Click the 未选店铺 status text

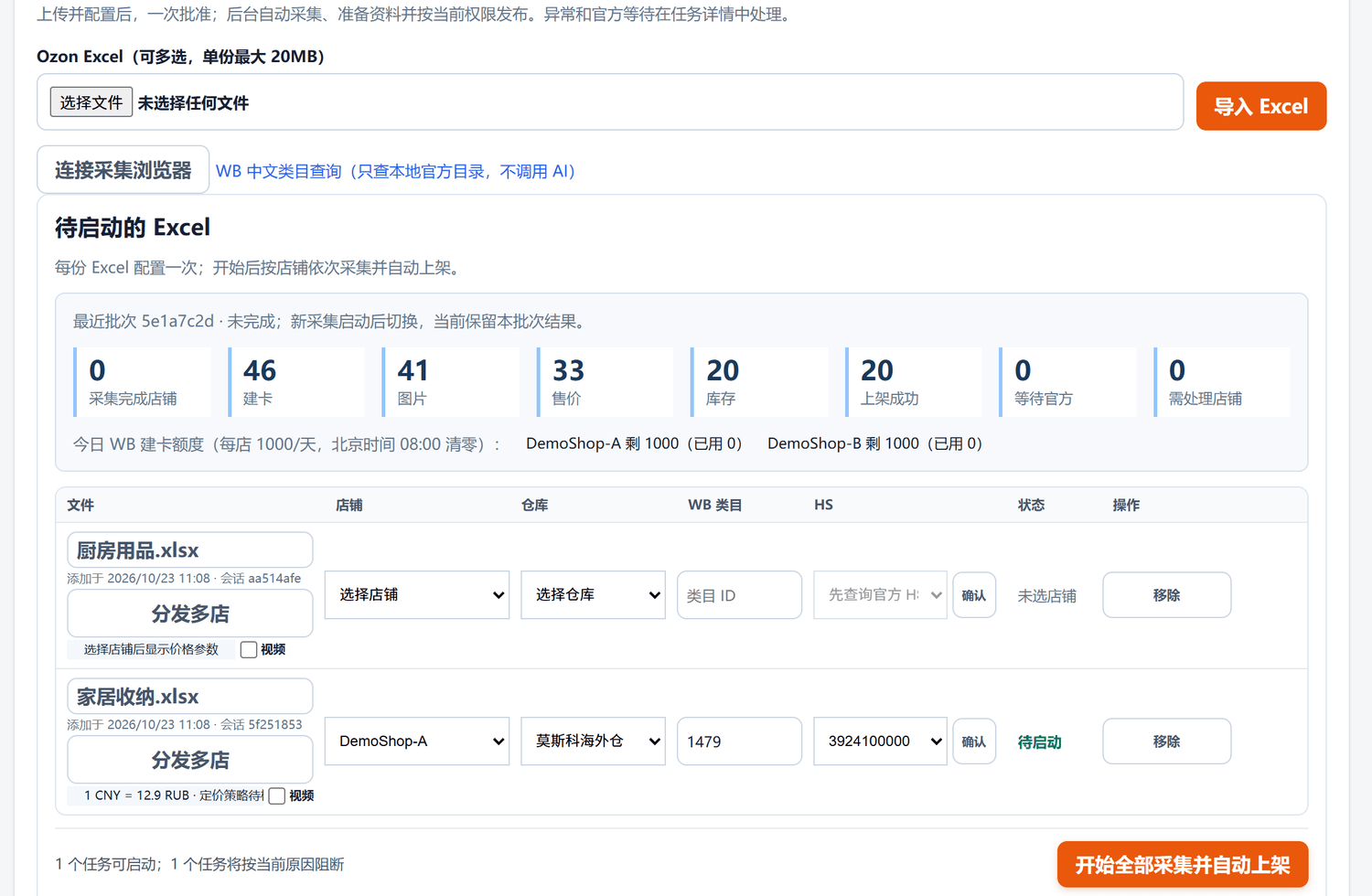pos(1047,596)
